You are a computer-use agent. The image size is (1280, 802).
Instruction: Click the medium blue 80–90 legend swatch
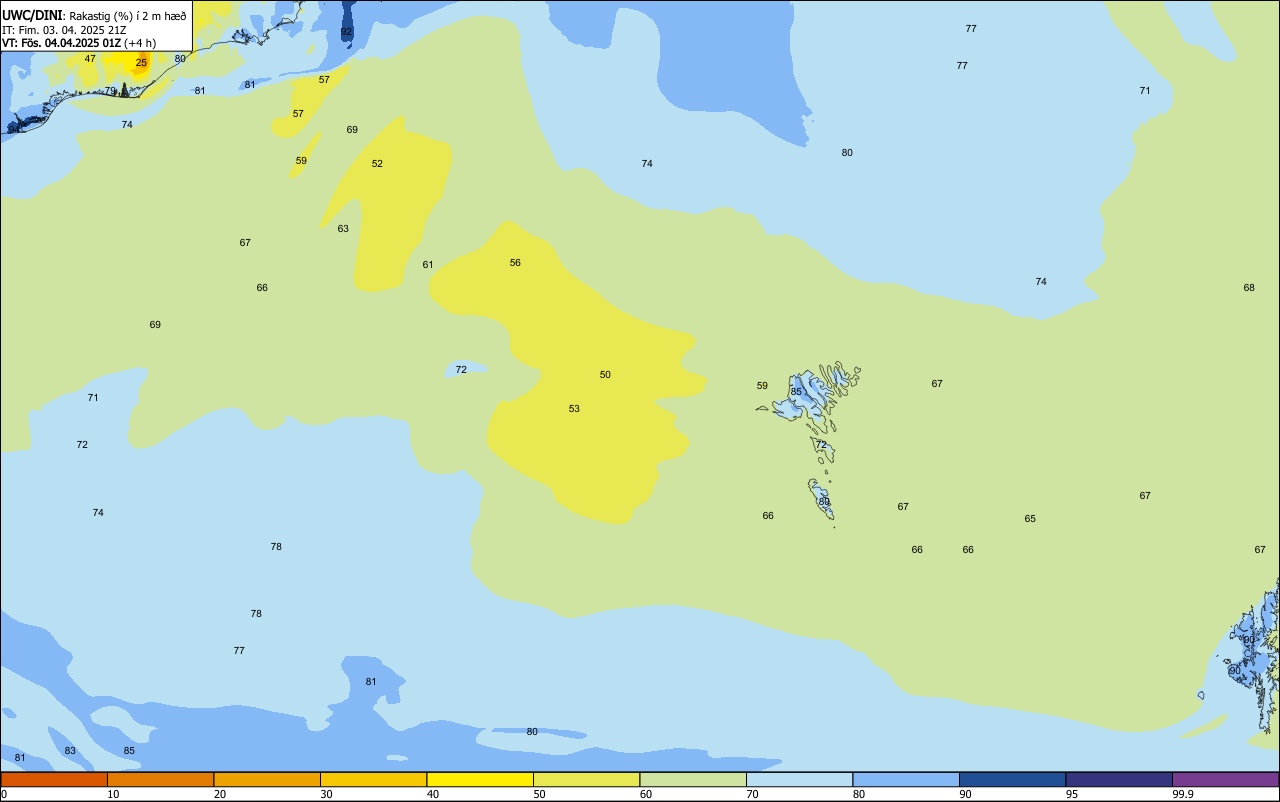pos(906,779)
